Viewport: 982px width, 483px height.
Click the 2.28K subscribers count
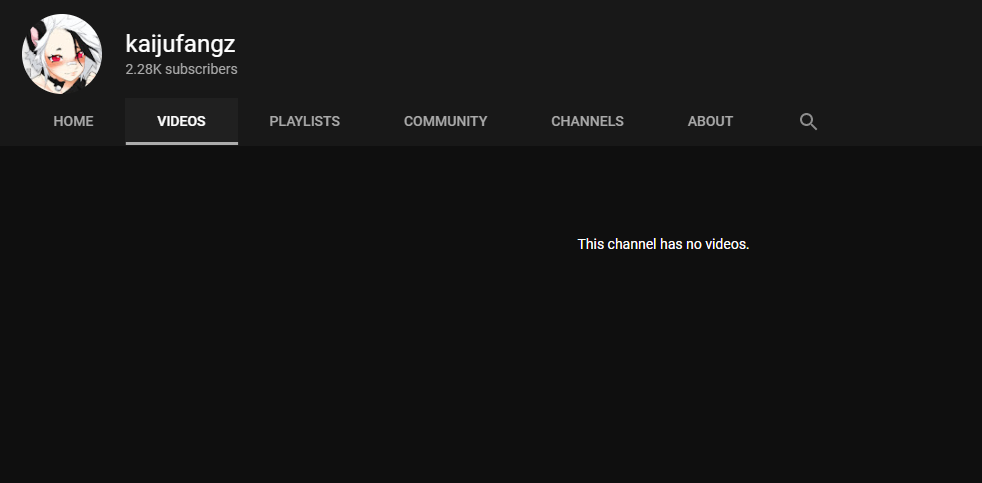point(181,70)
